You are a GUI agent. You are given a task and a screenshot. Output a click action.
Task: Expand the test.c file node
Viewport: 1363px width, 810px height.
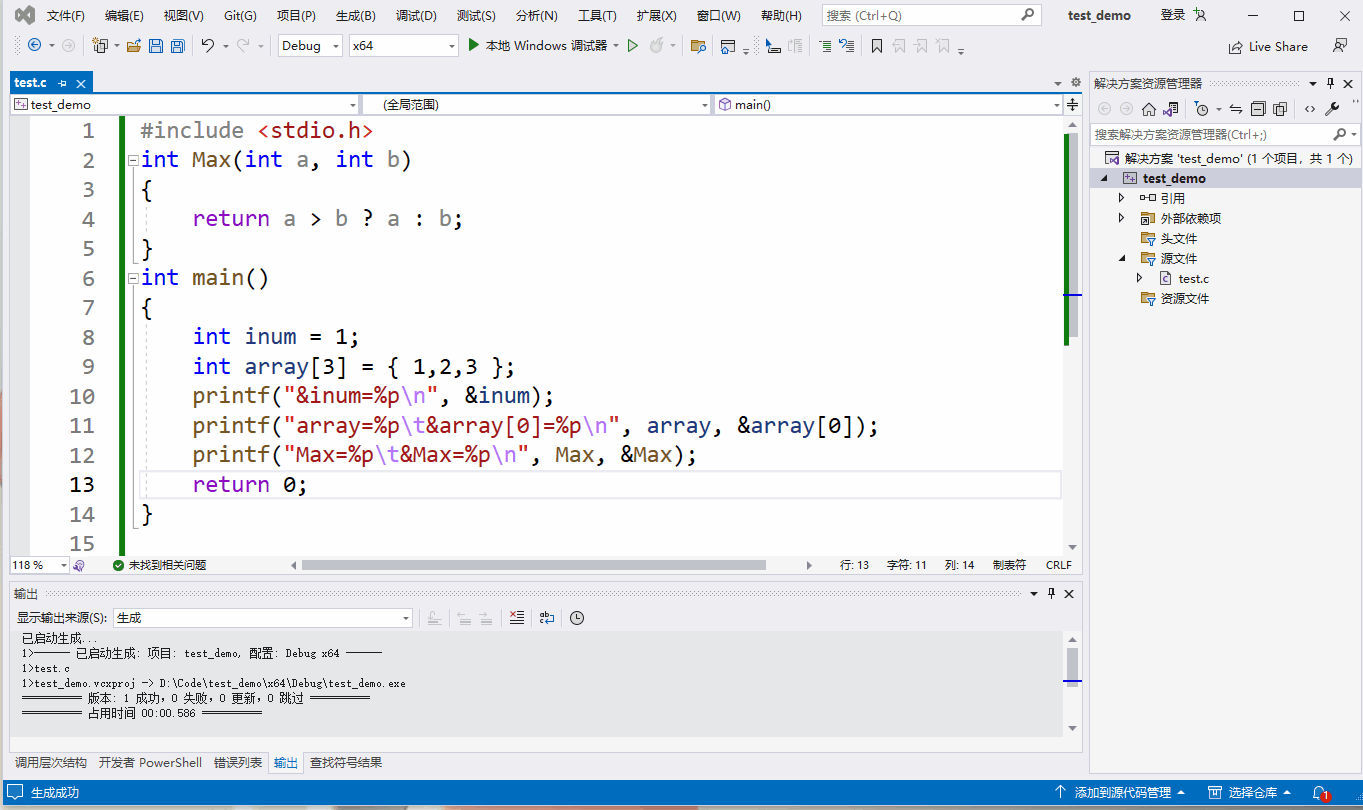(1140, 278)
